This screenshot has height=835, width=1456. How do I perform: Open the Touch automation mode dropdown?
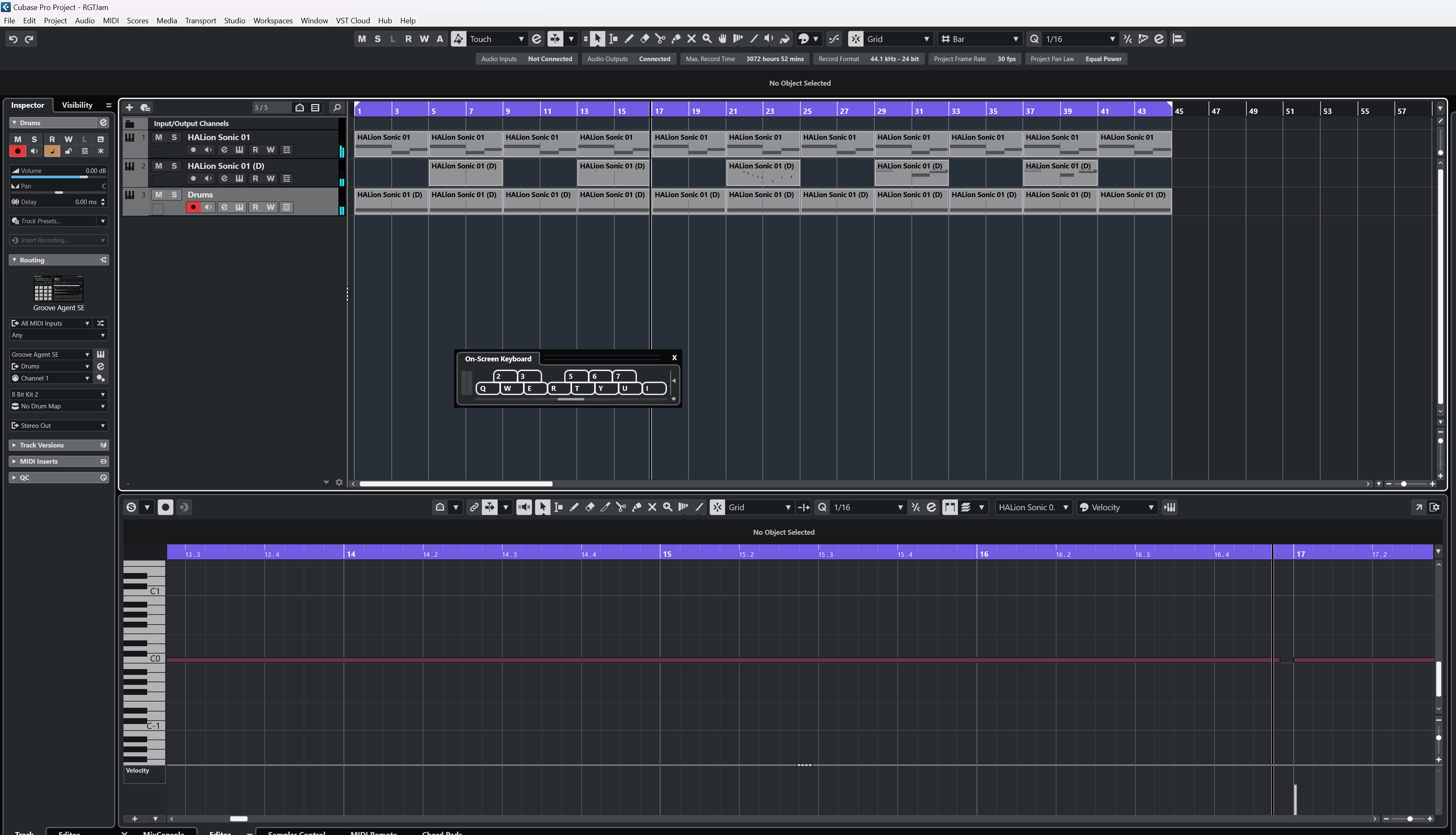[496, 39]
